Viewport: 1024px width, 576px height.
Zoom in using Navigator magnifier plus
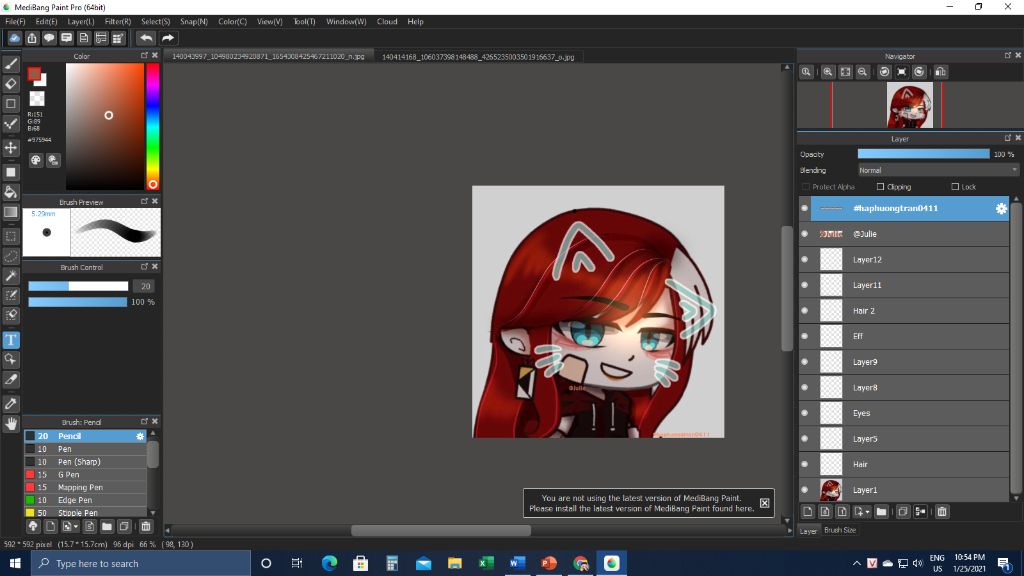coord(827,72)
